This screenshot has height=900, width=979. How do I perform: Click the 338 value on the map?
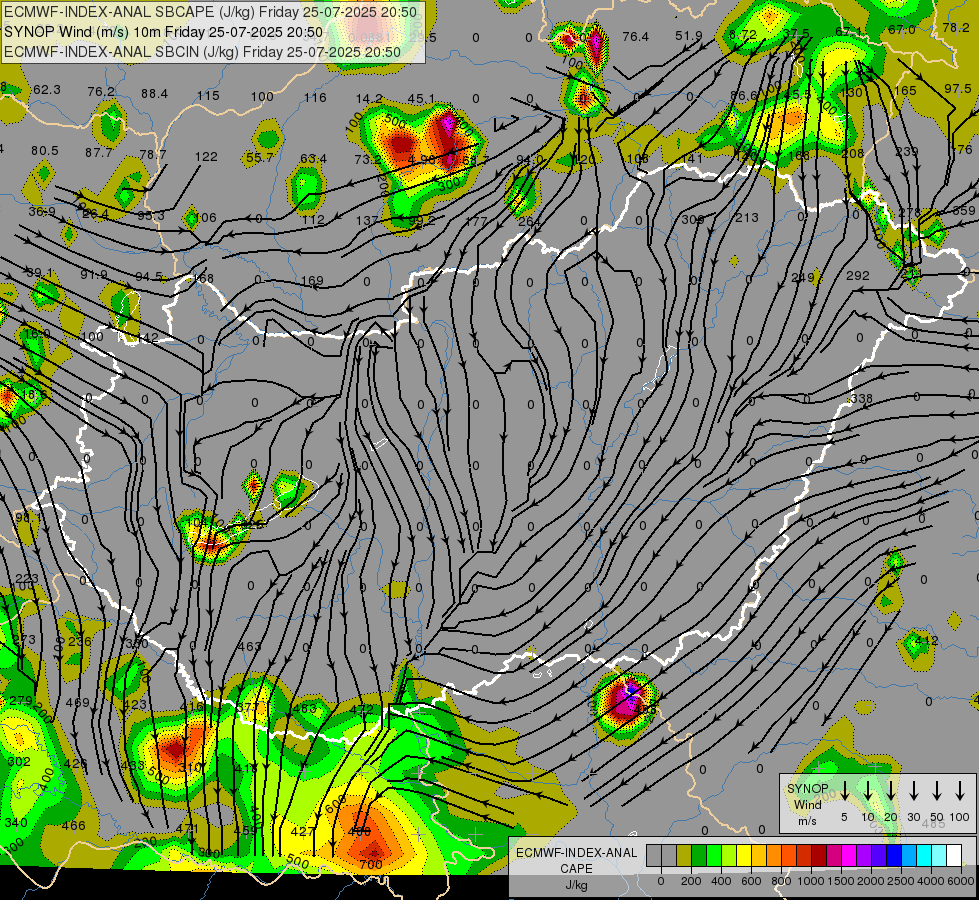pos(862,398)
